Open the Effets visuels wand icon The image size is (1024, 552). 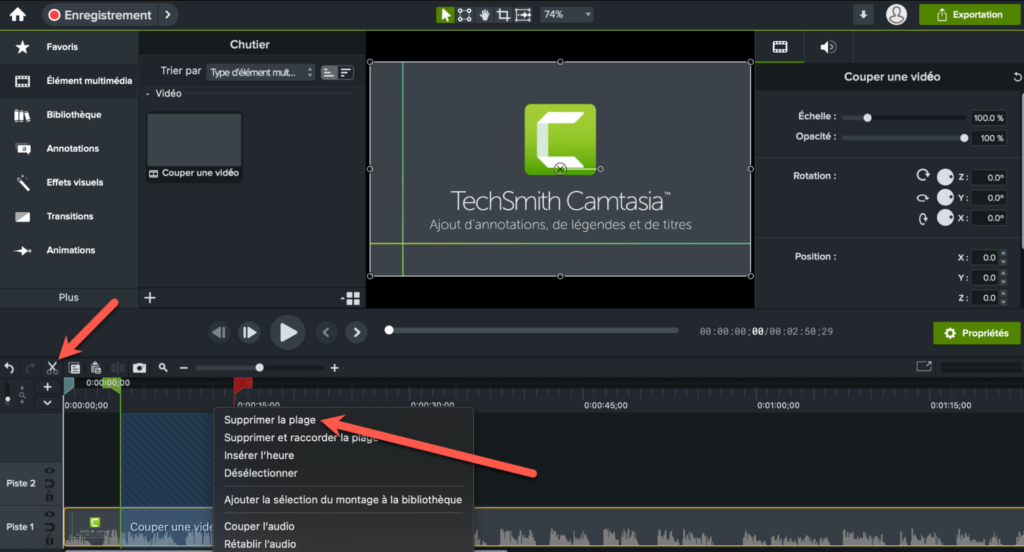[23, 183]
